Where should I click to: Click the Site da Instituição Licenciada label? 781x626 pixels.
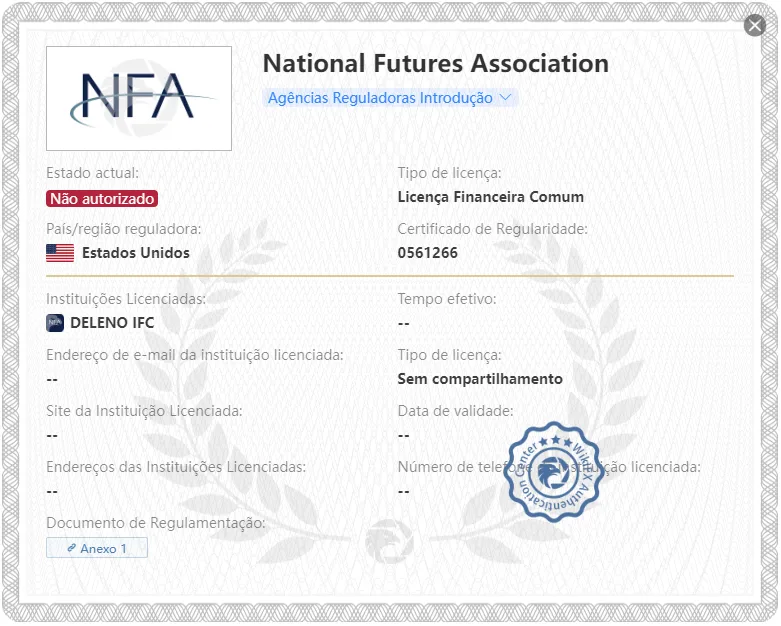144,411
